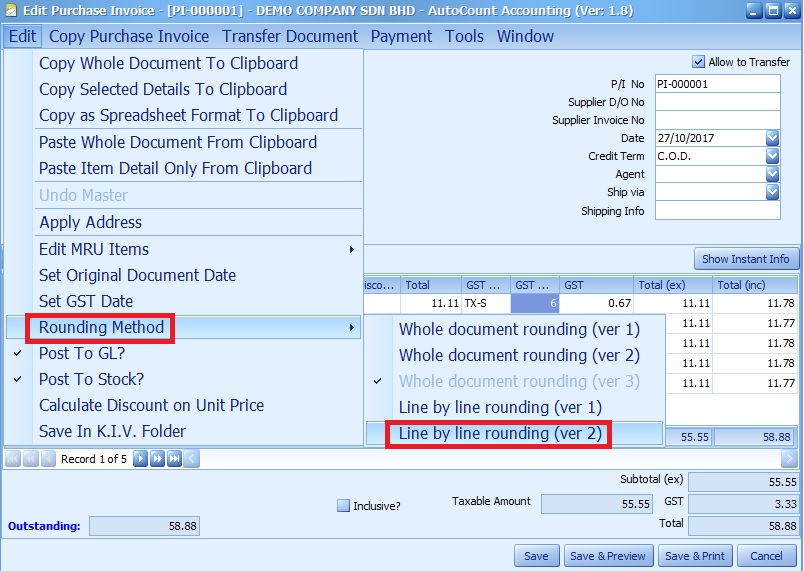The height and width of the screenshot is (571, 804).
Task: Open the Edit MRU Items submenu
Action: pyautogui.click(x=94, y=249)
